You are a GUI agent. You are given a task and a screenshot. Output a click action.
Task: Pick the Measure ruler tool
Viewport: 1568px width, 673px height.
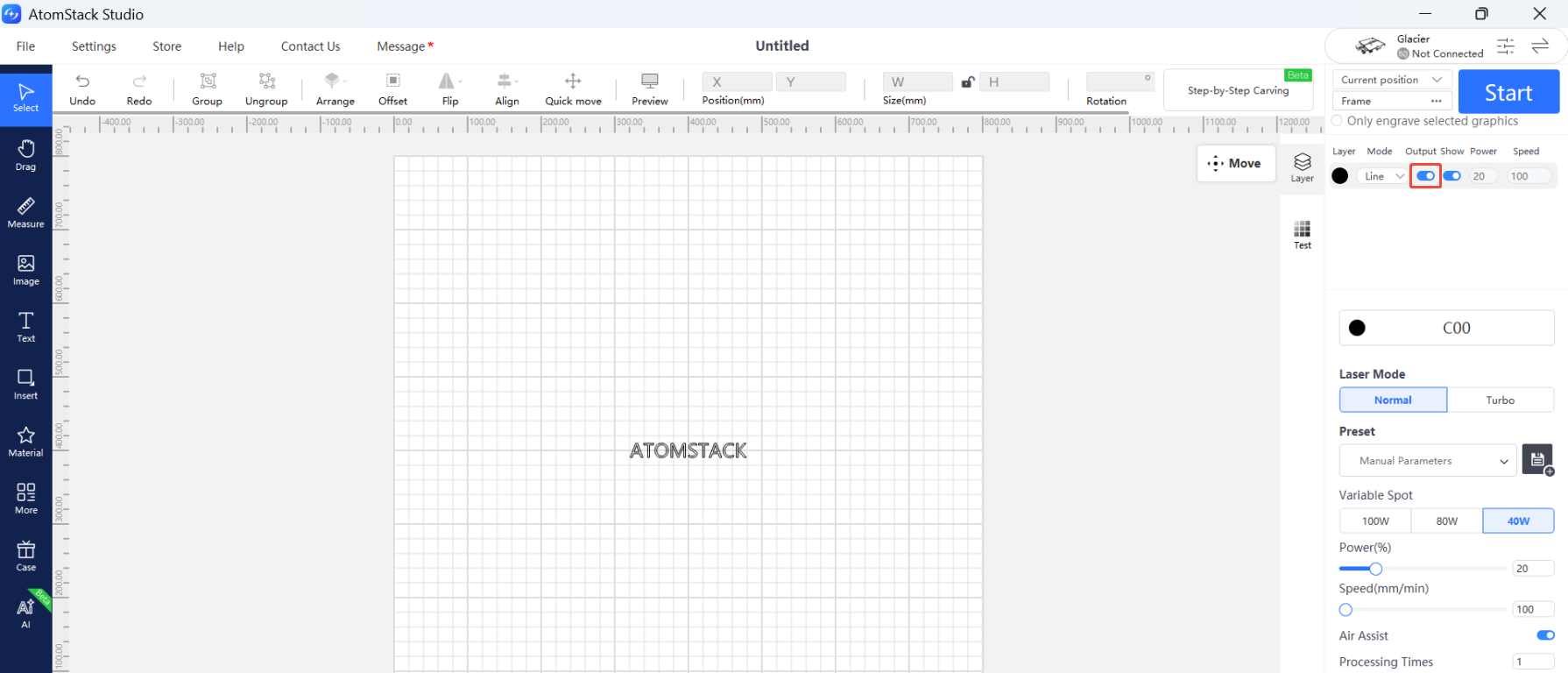tap(26, 212)
